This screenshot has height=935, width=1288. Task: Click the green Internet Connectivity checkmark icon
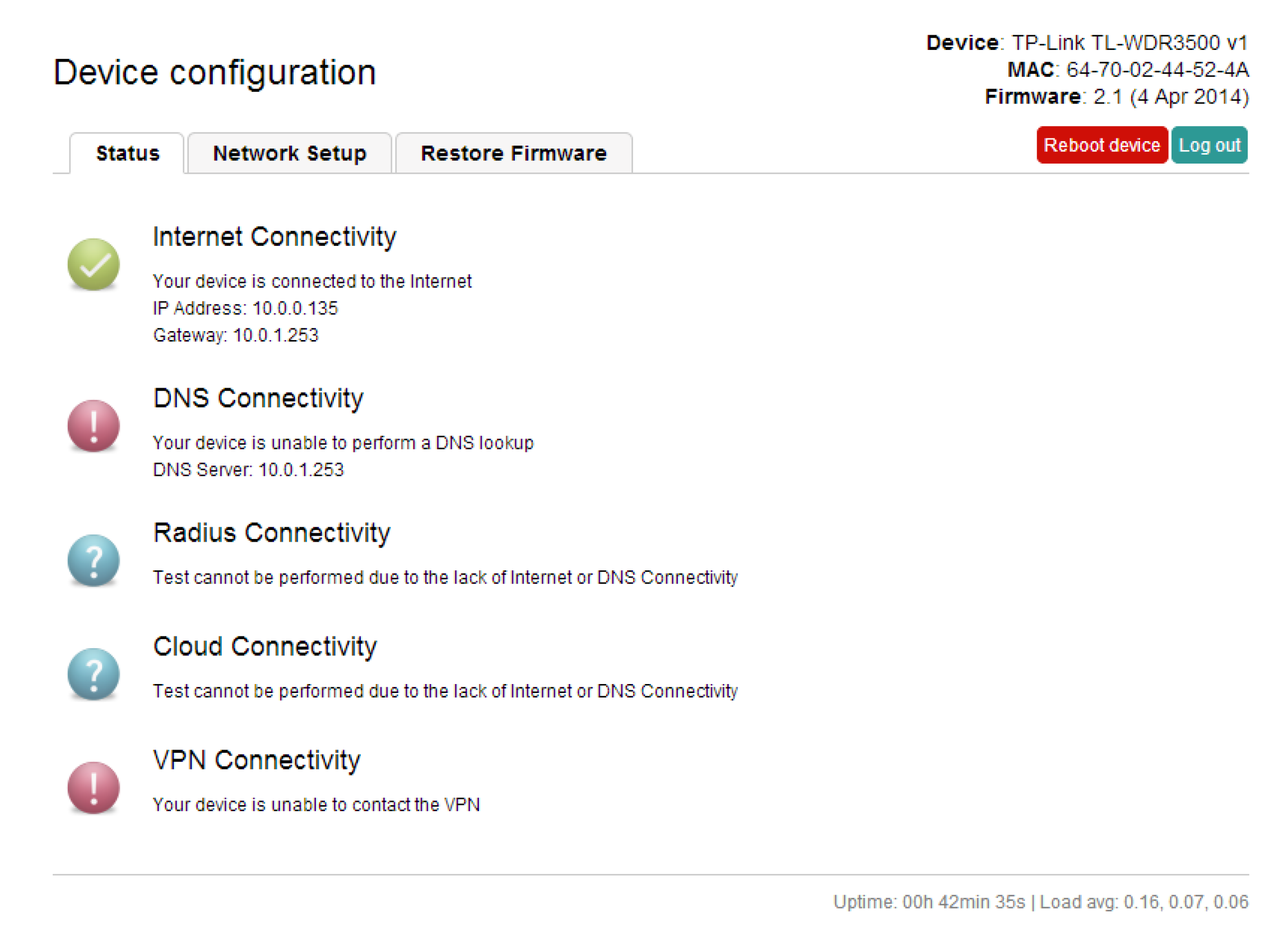(x=94, y=265)
